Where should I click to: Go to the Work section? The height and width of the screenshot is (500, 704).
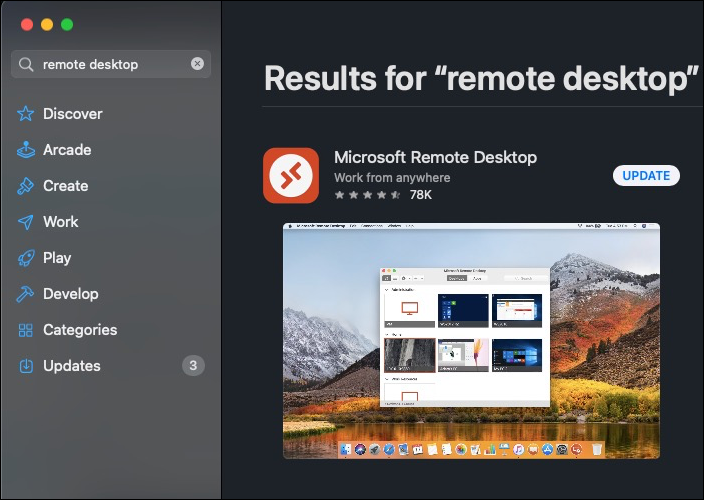(60, 222)
